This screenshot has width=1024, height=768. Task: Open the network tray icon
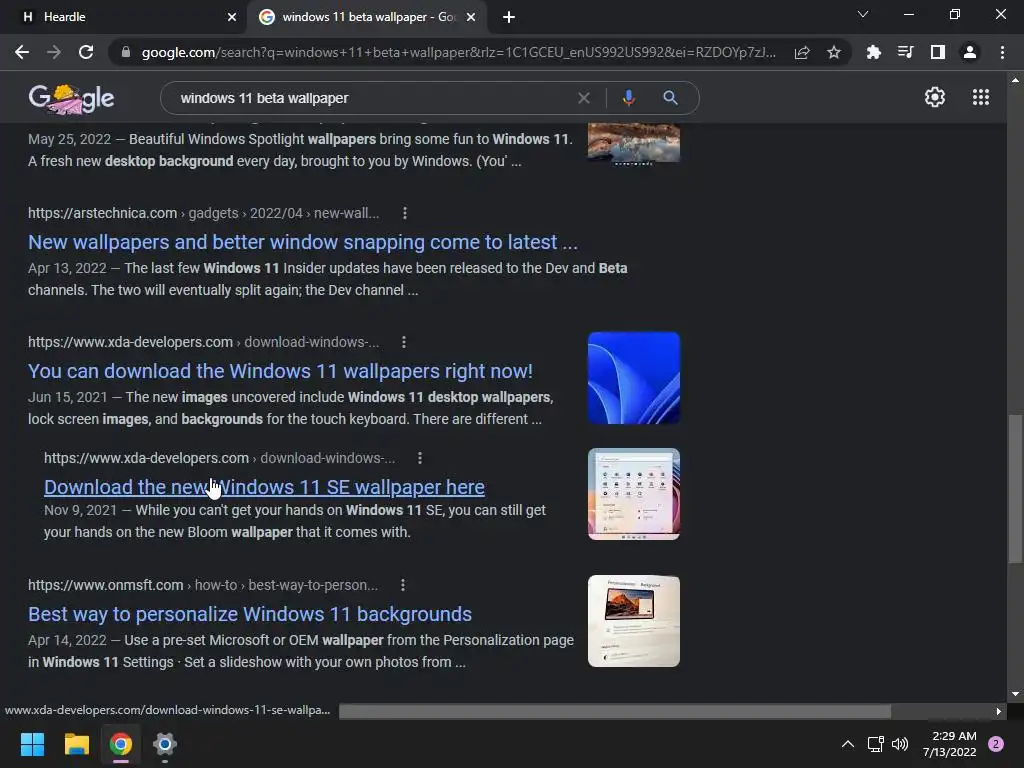tap(875, 744)
